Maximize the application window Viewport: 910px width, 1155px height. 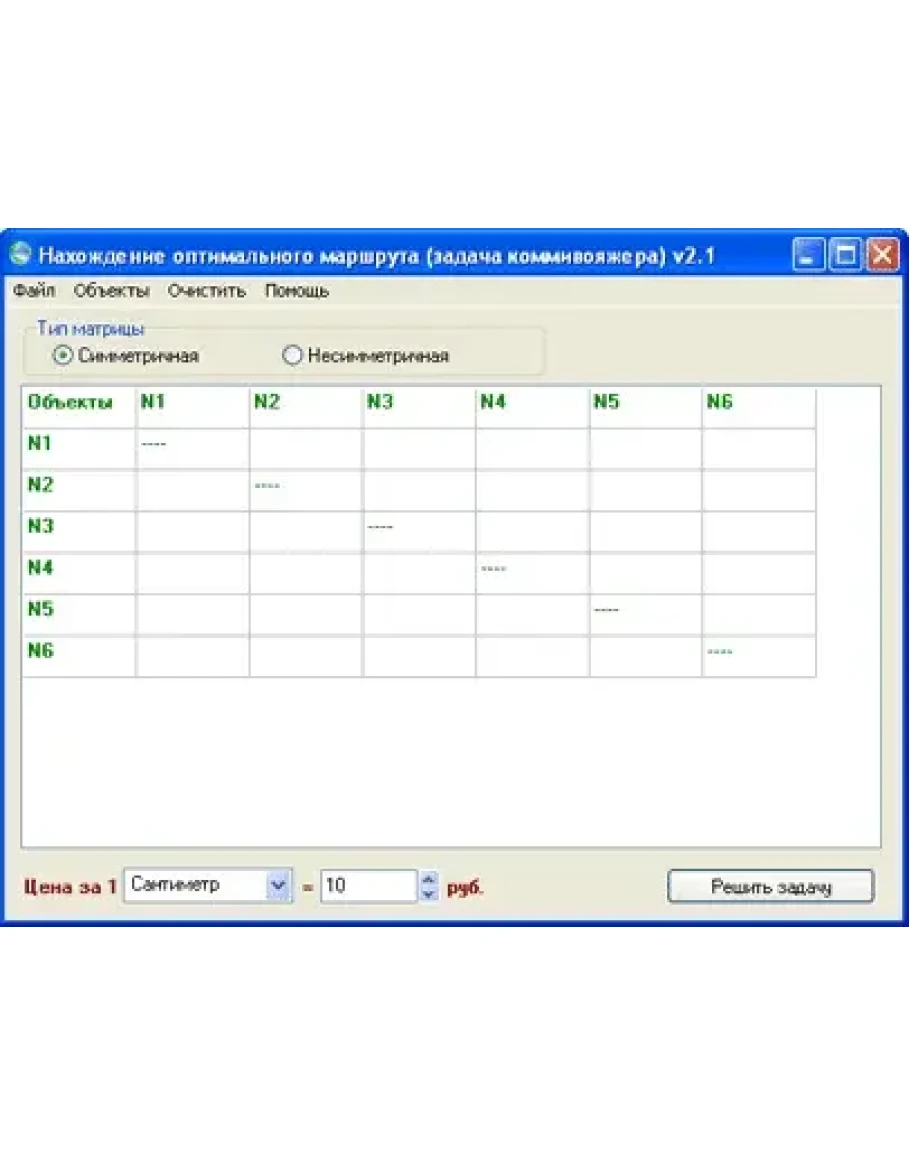[846, 255]
